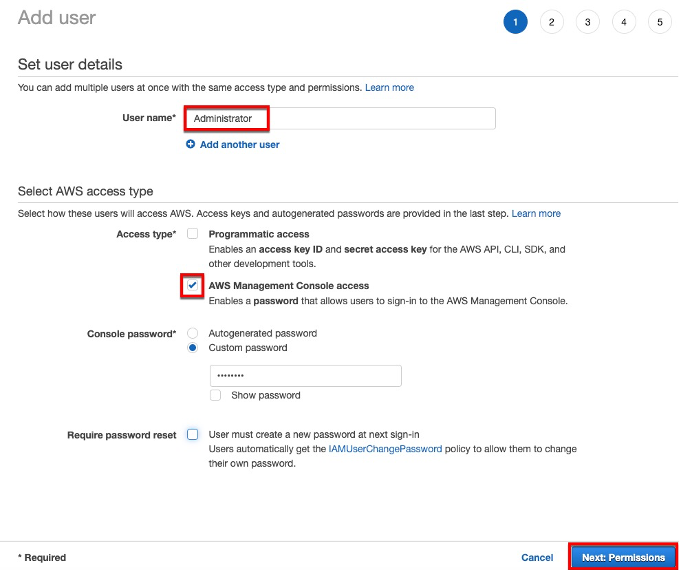Open Learn more link for access type
Viewport: 679px width, 570px height.
(x=536, y=214)
